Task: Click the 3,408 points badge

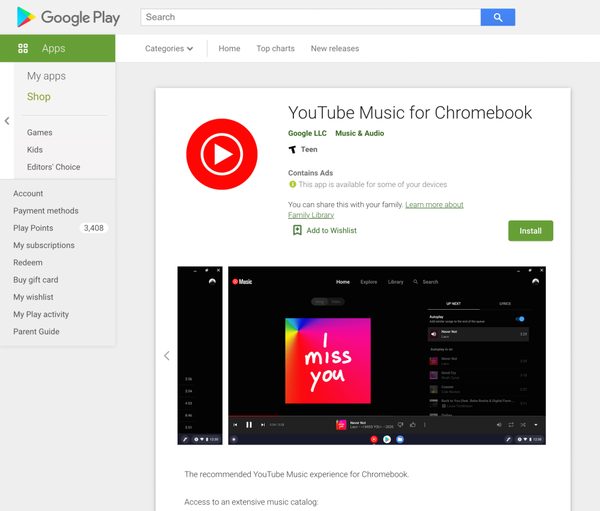Action: coord(94,228)
